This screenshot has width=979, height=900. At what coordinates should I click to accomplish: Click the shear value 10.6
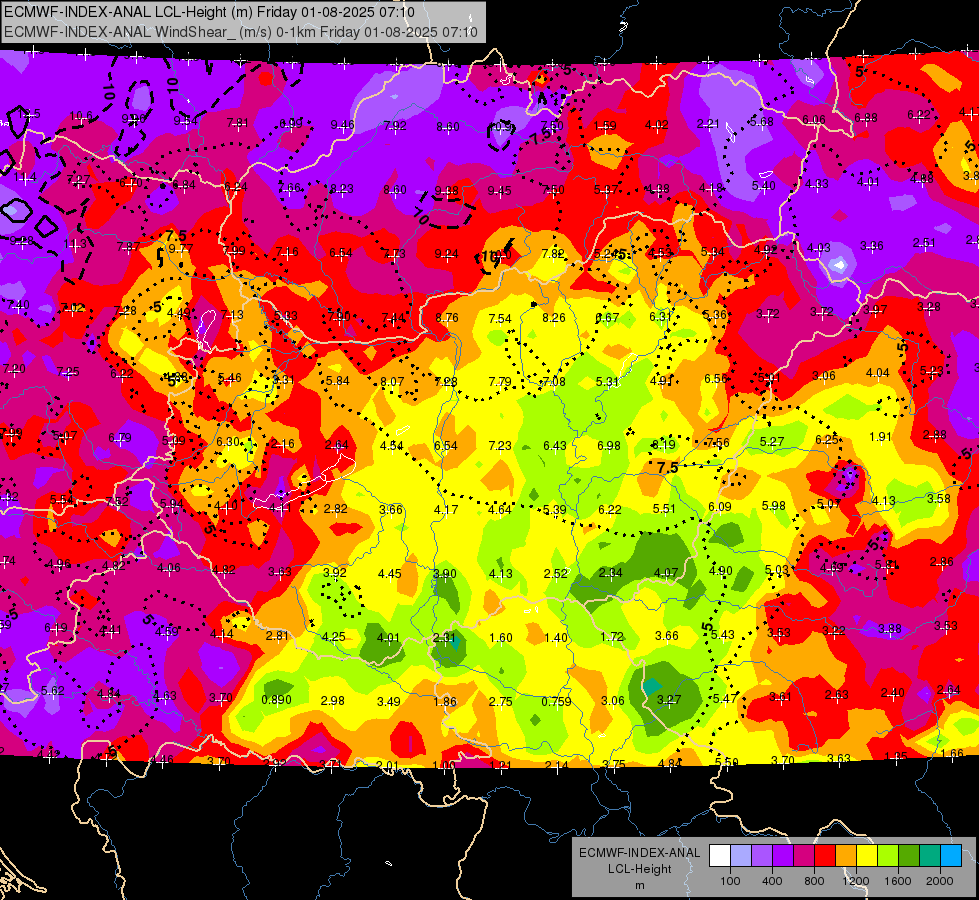[81, 116]
